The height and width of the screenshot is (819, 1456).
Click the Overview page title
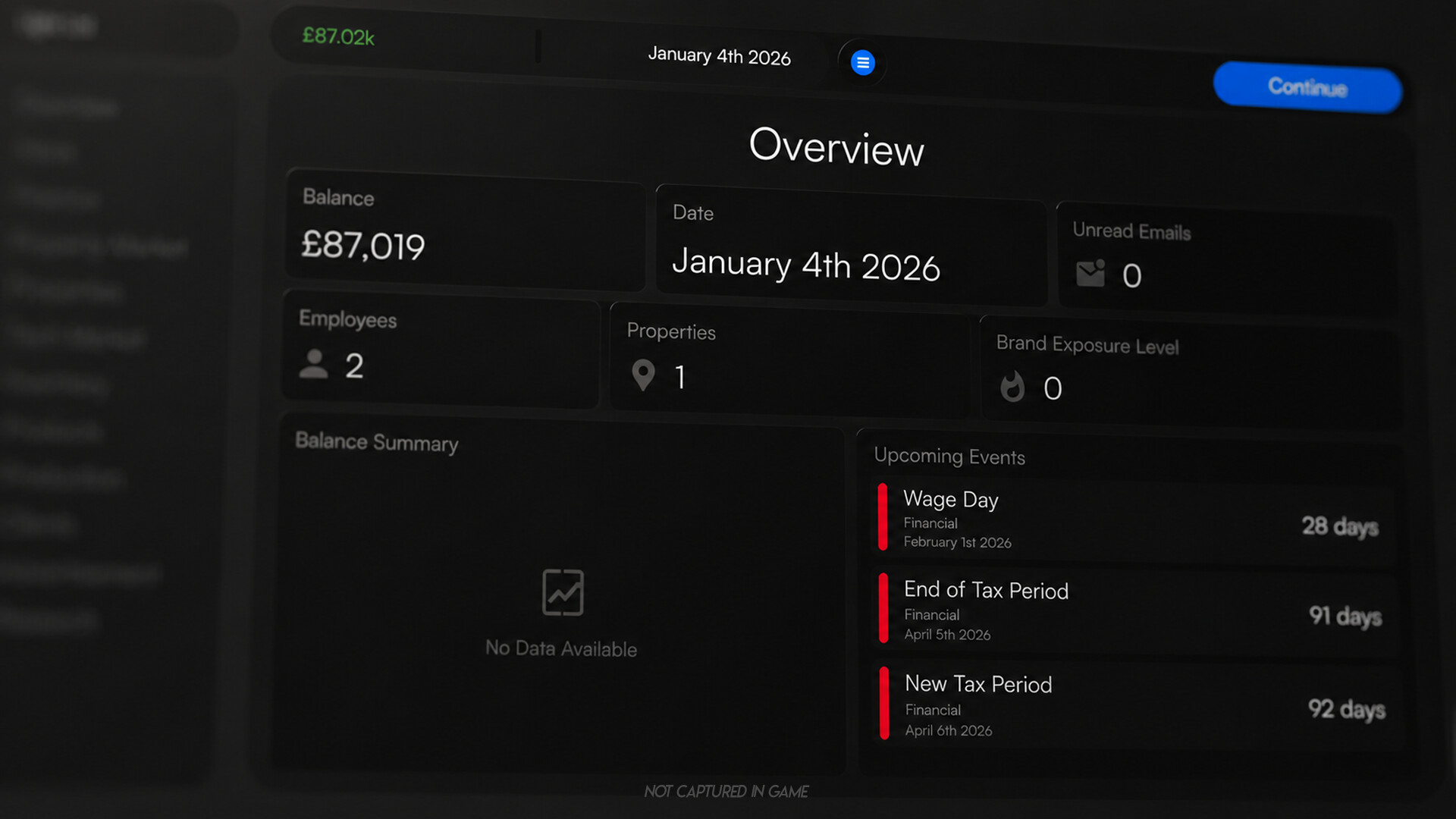coord(836,146)
